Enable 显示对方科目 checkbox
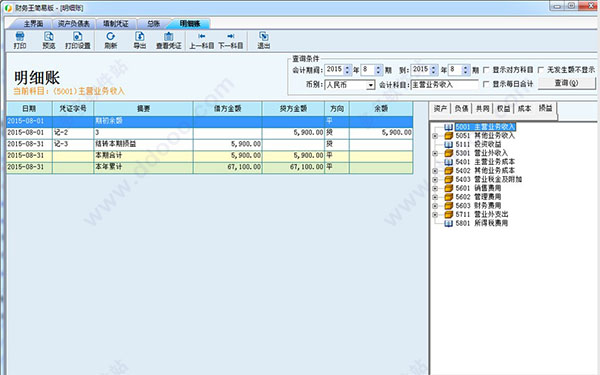 486,70
